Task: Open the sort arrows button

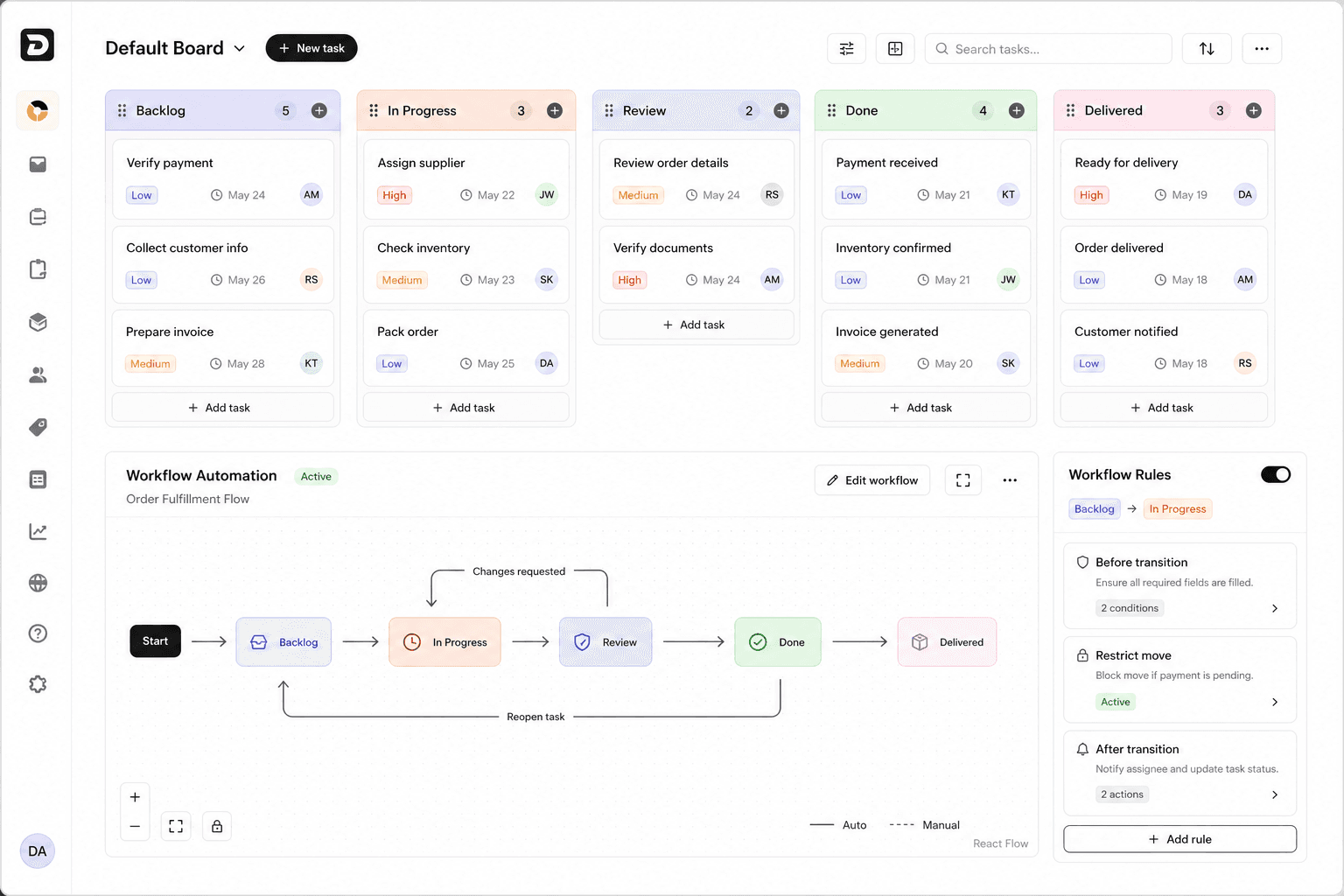Action: tap(1207, 49)
